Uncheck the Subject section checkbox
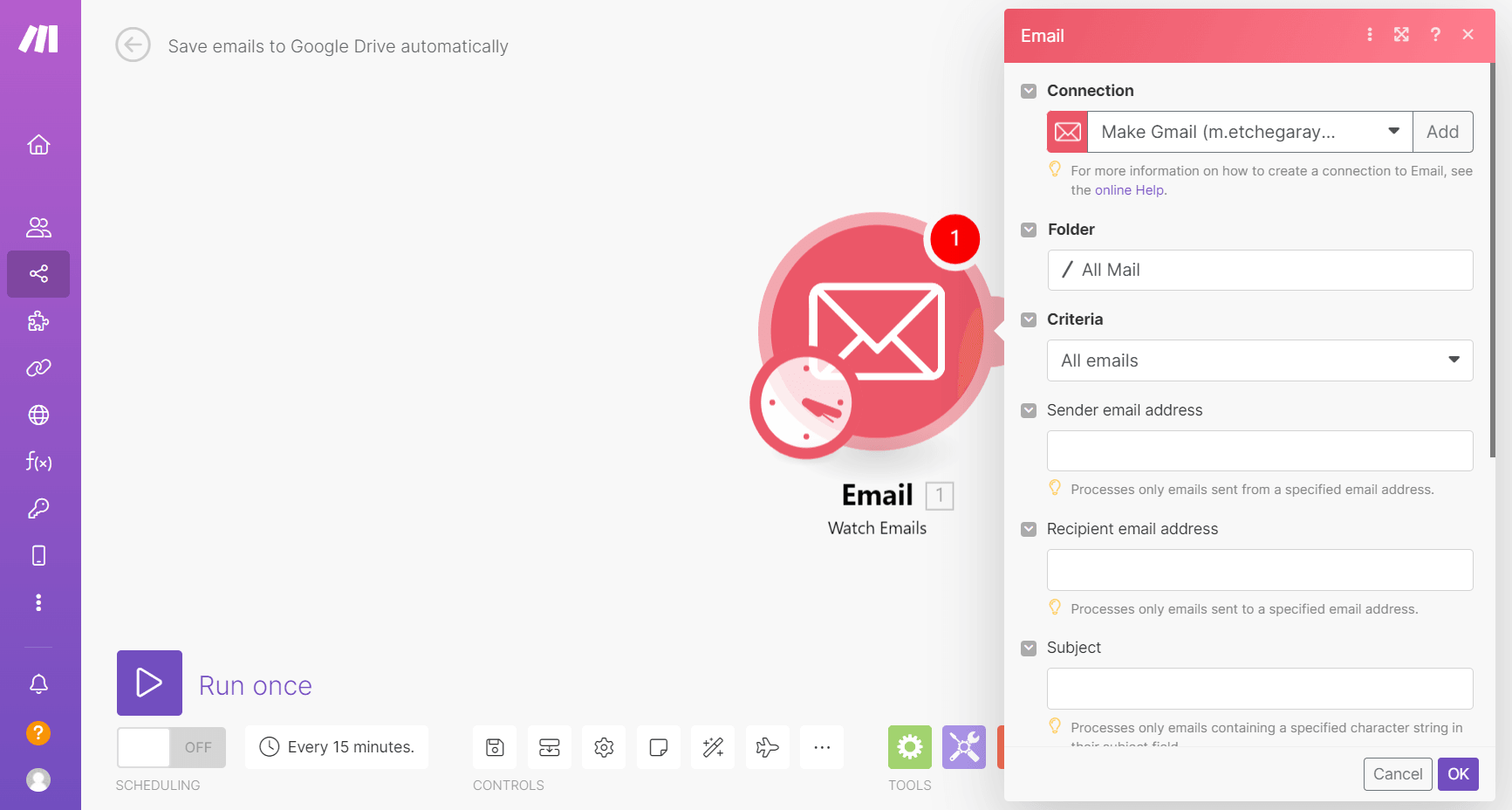The height and width of the screenshot is (810, 1512). coord(1029,648)
